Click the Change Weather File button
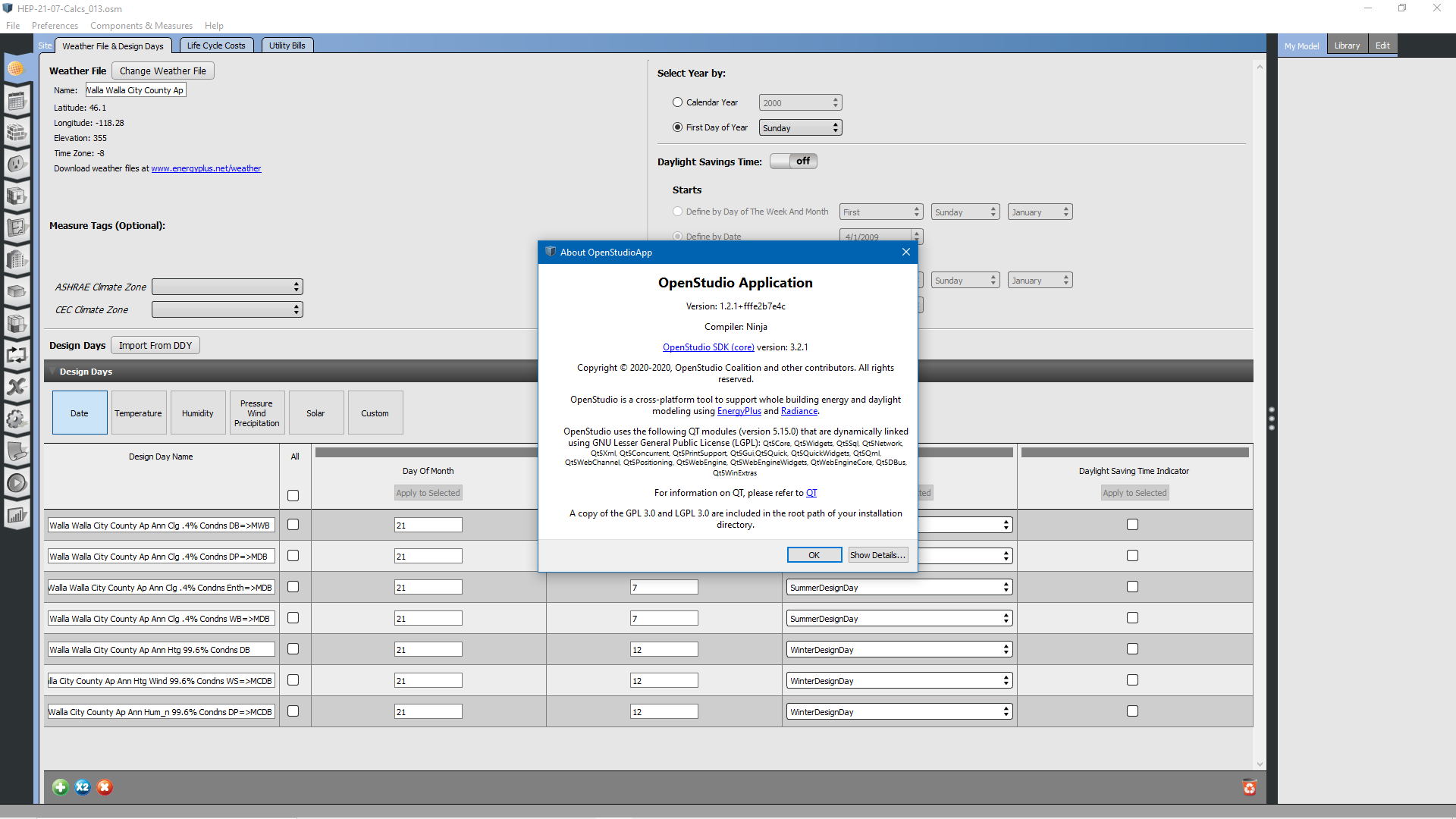Image resolution: width=1456 pixels, height=819 pixels. tap(162, 71)
